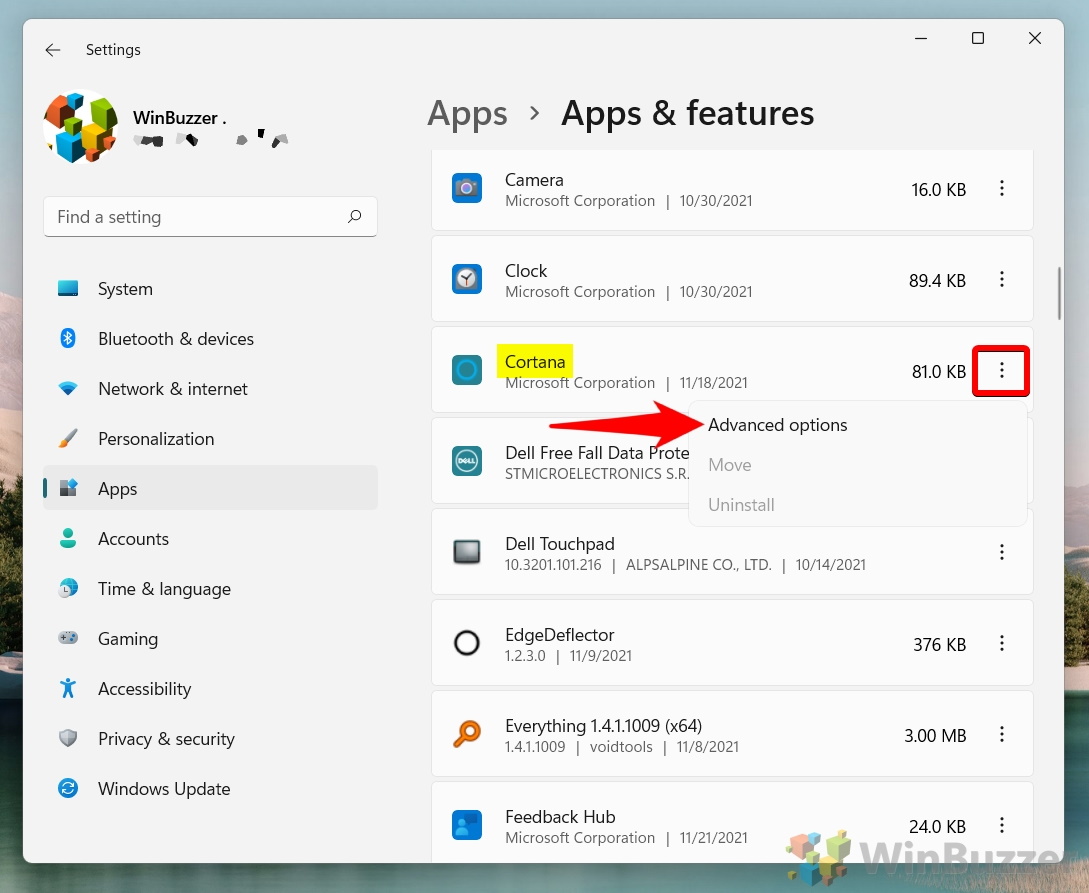The width and height of the screenshot is (1089, 893).
Task: Click the apps list vertical scrollbar
Action: (x=1059, y=290)
